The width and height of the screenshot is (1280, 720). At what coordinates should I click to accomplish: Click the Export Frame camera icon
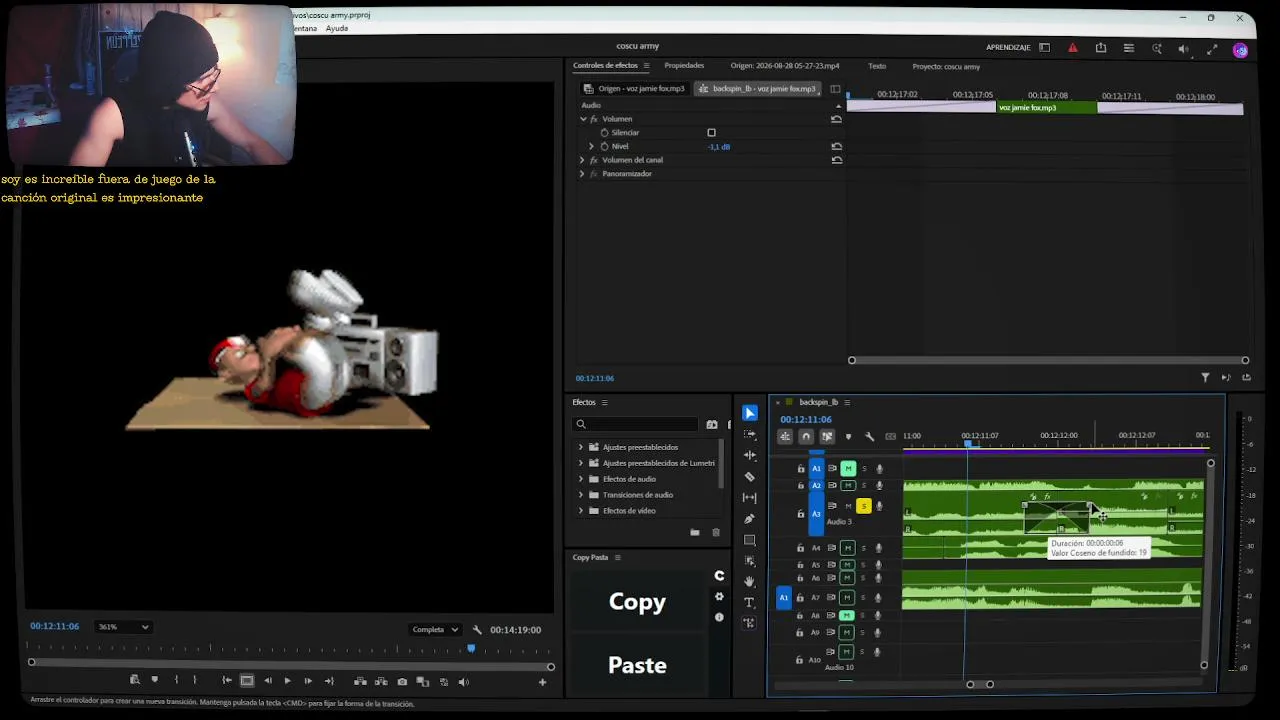402,681
